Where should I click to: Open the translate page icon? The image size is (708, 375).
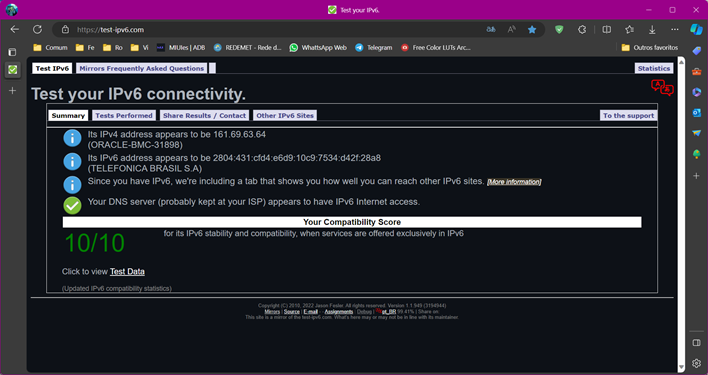point(491,30)
